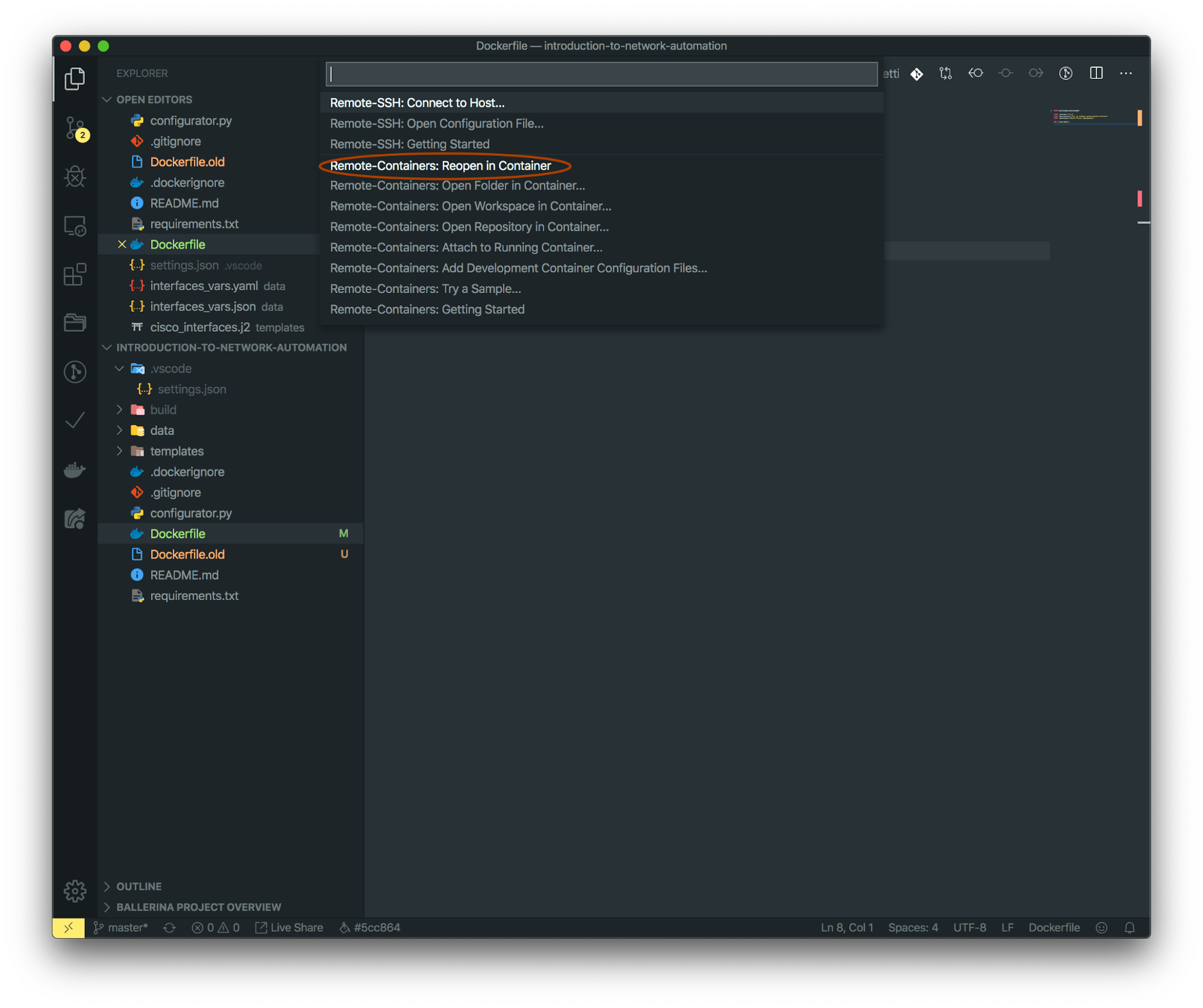Change indentation via Spaces: 4
The width and height of the screenshot is (1203, 1008).
pyautogui.click(x=913, y=927)
